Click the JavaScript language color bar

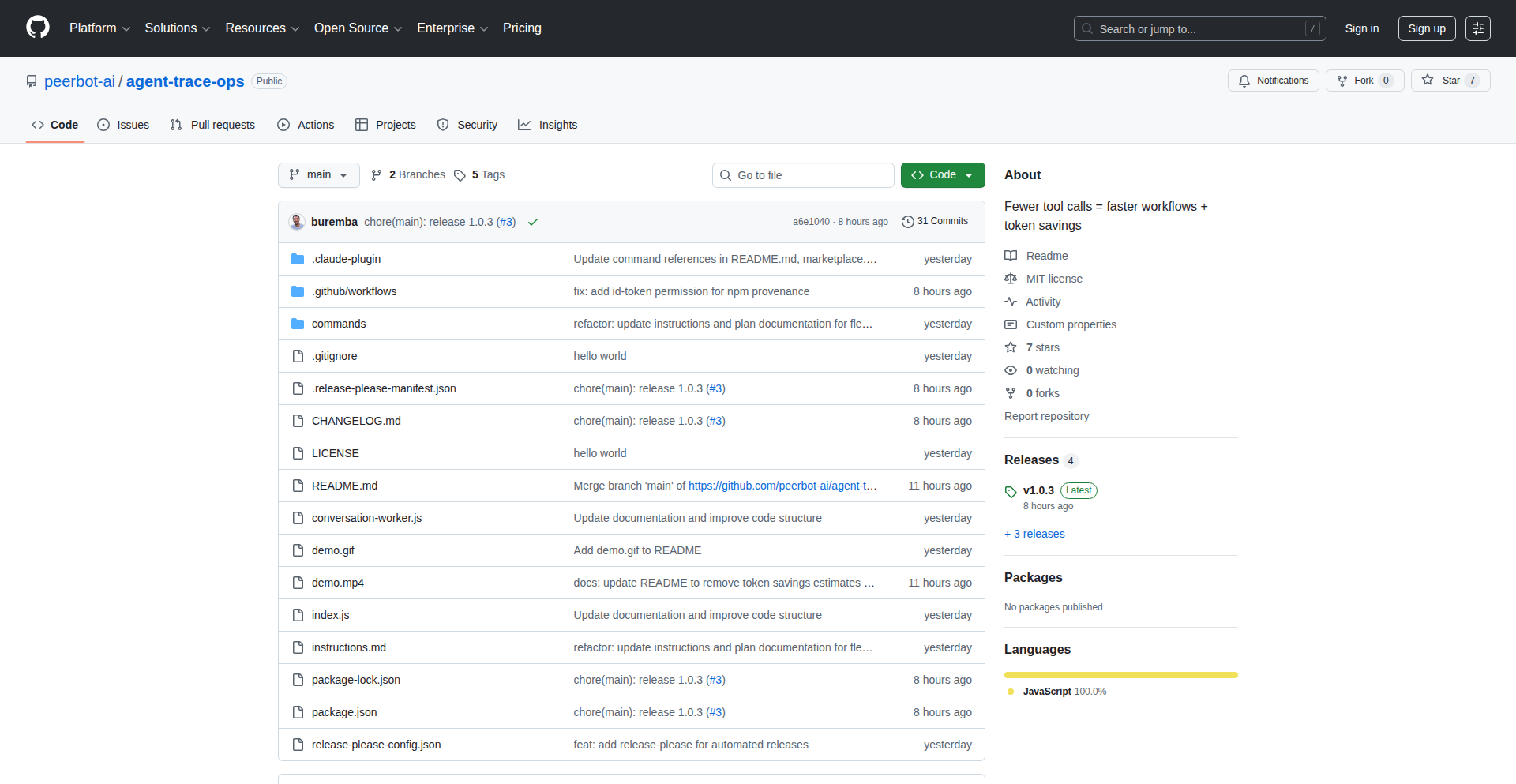tap(1120, 675)
